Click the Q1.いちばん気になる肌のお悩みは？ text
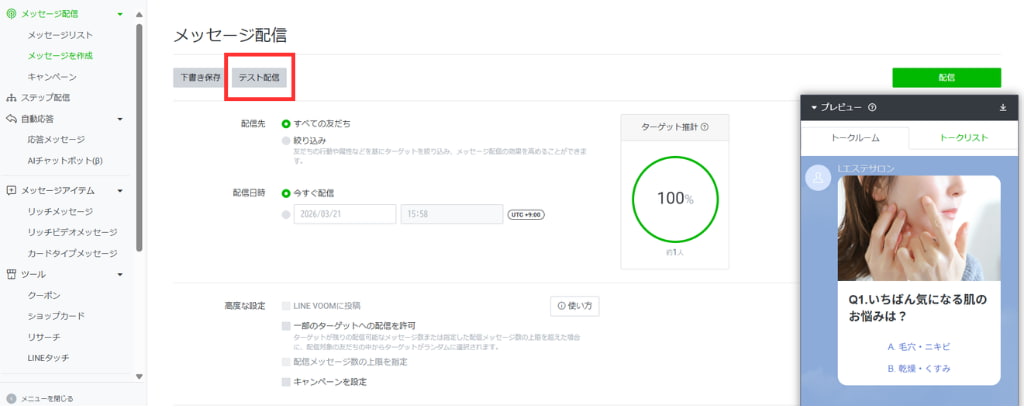This screenshot has height=414, width=1024. click(917, 308)
